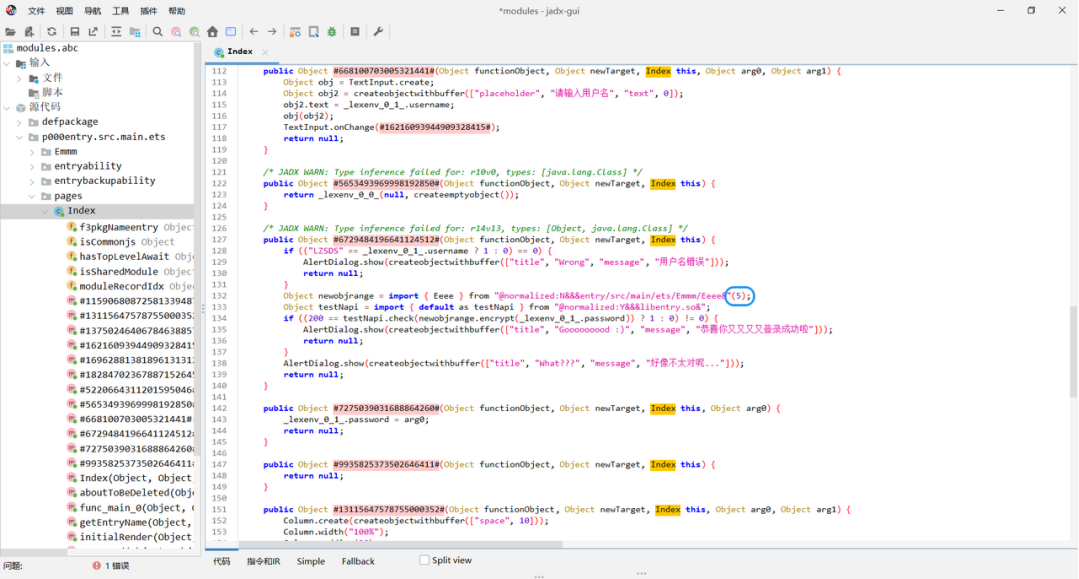The image size is (1079, 579).
Task: Open file via the folder toolbar icon
Action: (x=10, y=32)
